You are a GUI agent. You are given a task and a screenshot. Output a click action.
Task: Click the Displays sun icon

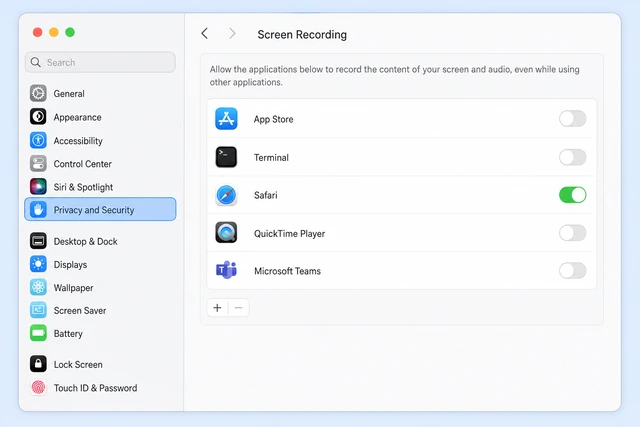click(38, 264)
